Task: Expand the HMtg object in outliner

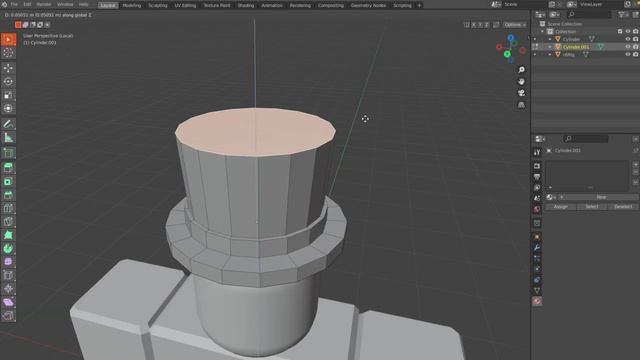Action: click(x=550, y=55)
